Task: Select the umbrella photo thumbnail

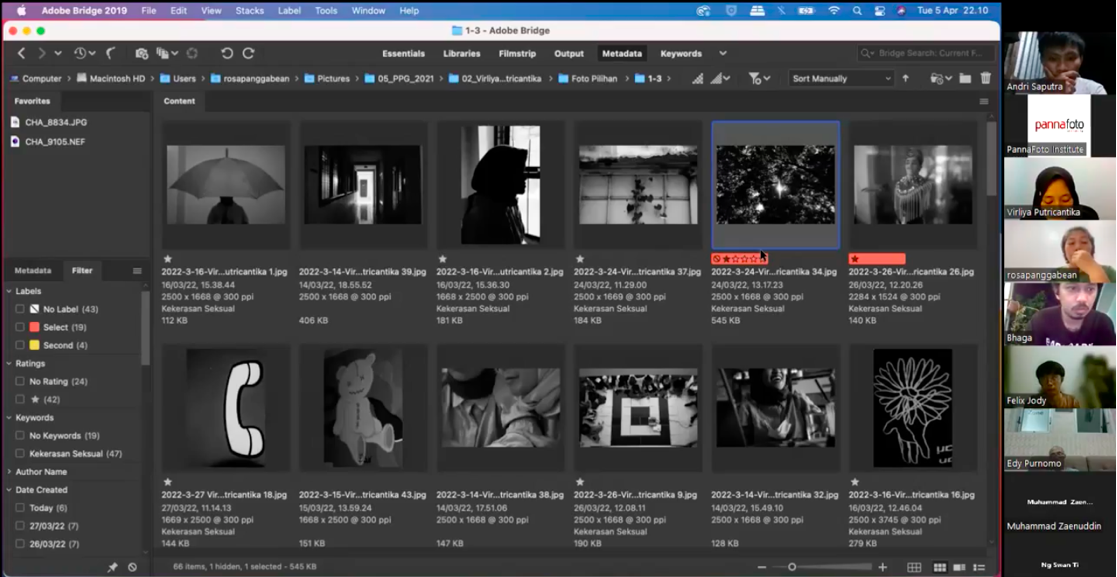Action: click(226, 185)
